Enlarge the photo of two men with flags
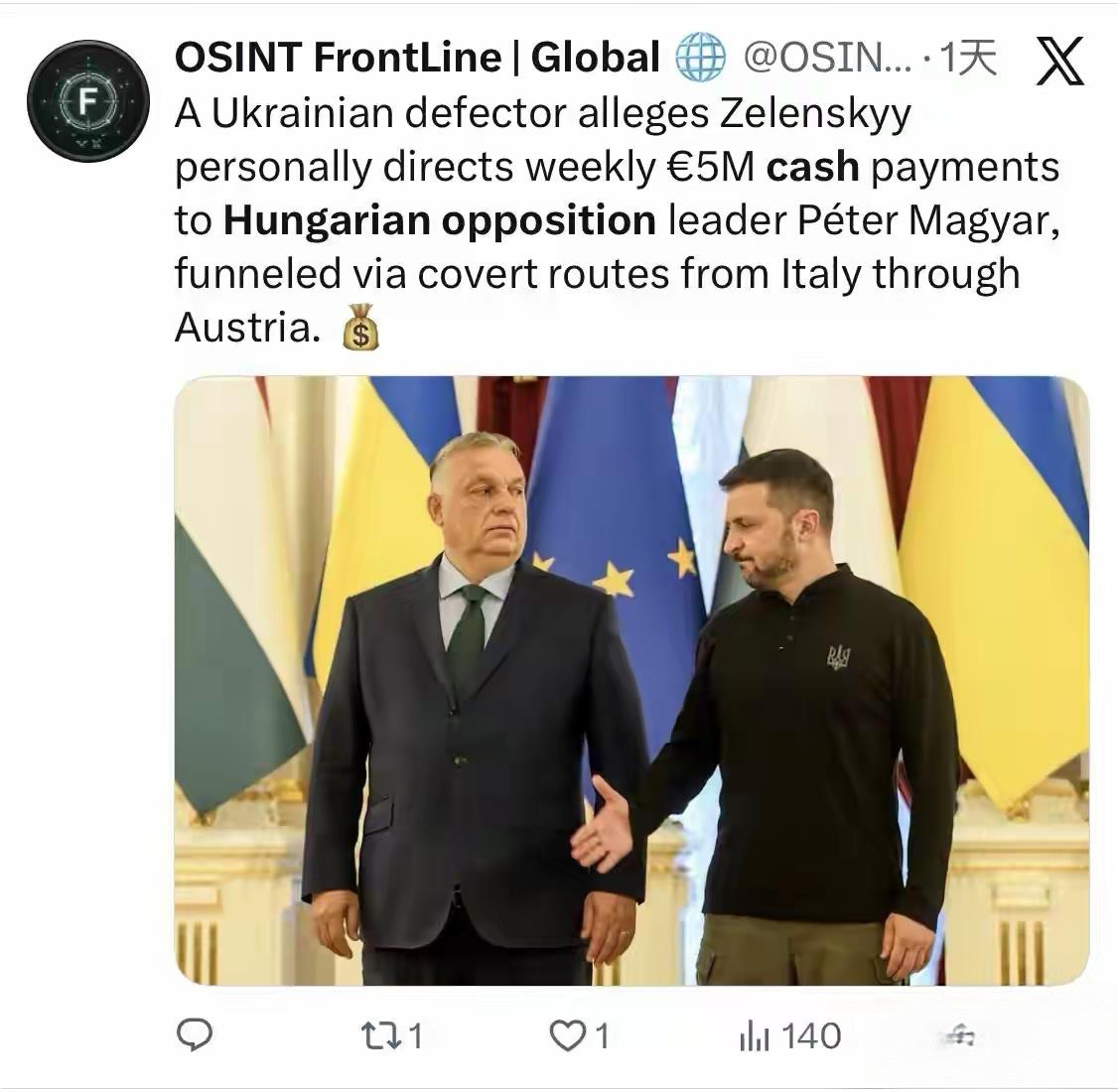This screenshot has width=1118, height=1092. tap(631, 681)
